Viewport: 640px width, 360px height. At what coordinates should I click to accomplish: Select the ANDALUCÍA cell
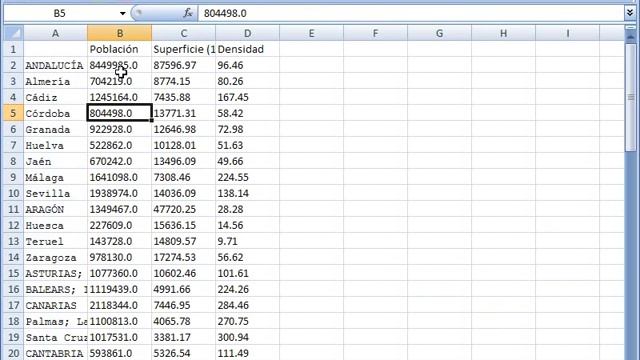tap(56, 65)
